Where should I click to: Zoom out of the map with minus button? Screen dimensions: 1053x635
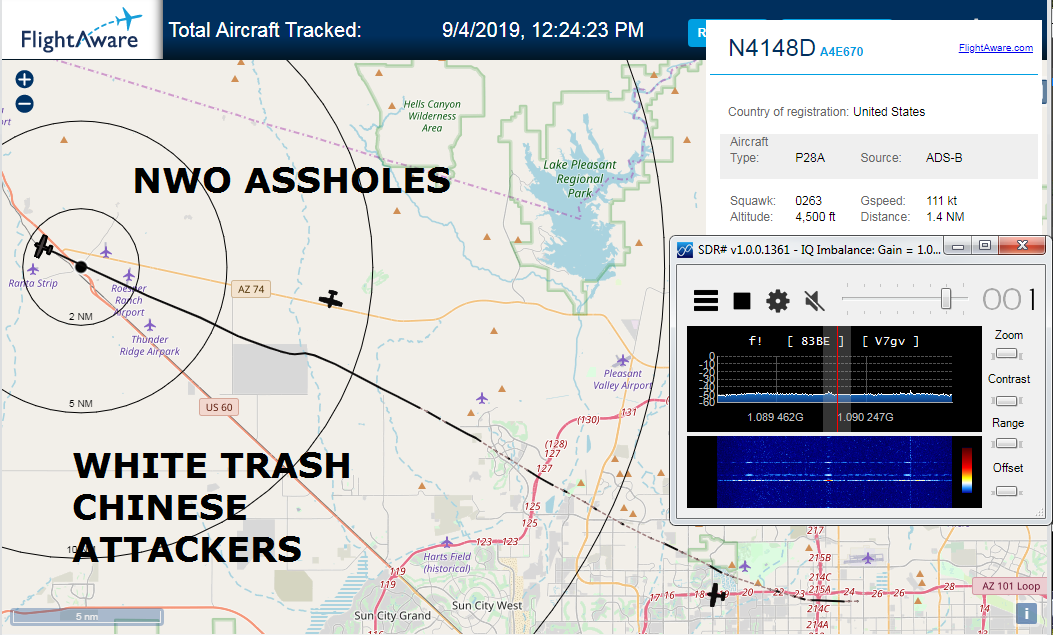coord(24,104)
